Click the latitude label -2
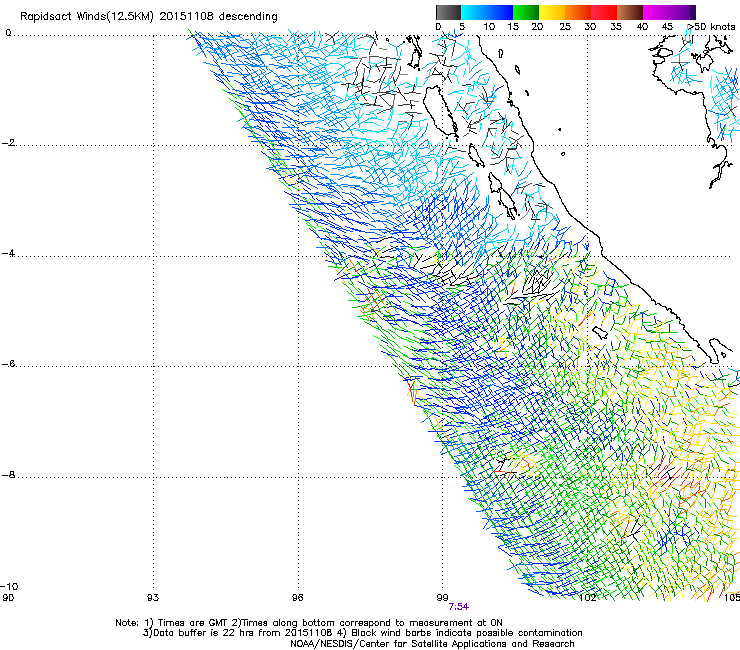This screenshot has width=740, height=650. [x=8, y=143]
